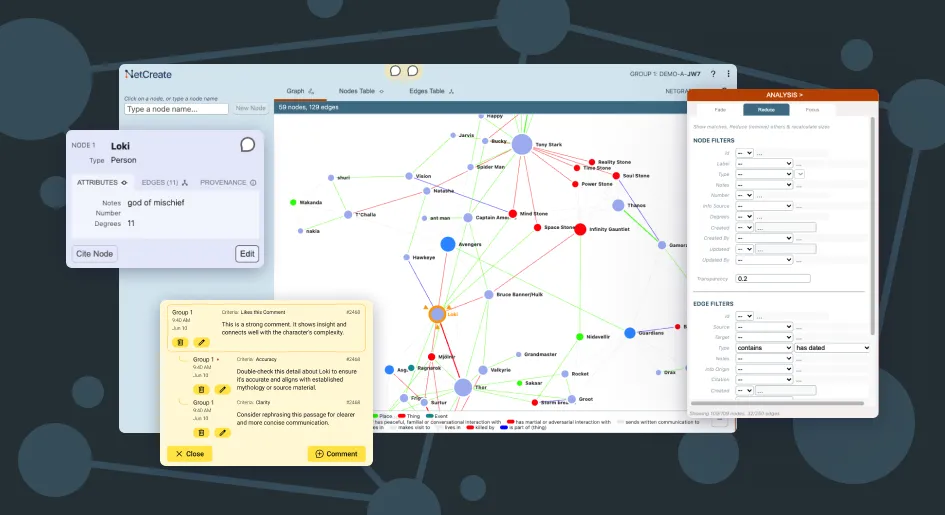Click the Edit button on Loki card
945x515 pixels.
pyautogui.click(x=247, y=254)
